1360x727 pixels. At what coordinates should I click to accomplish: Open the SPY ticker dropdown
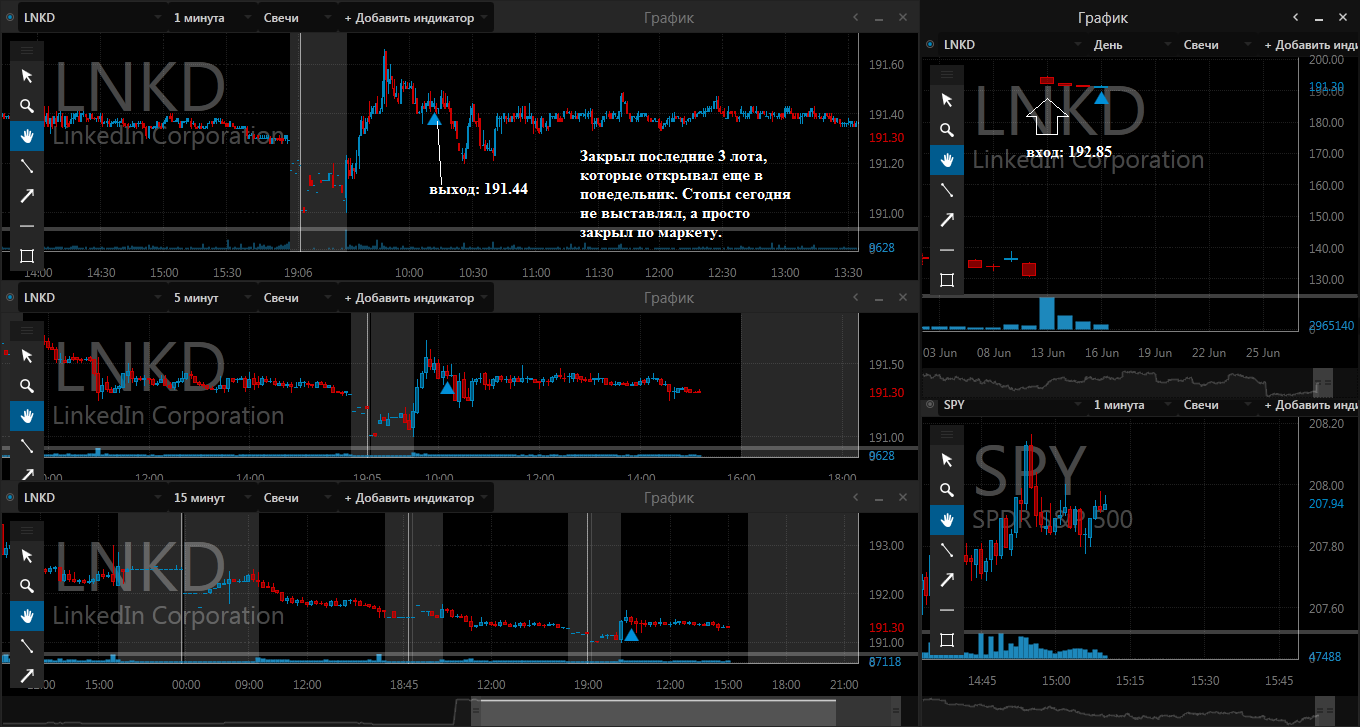[1012, 404]
